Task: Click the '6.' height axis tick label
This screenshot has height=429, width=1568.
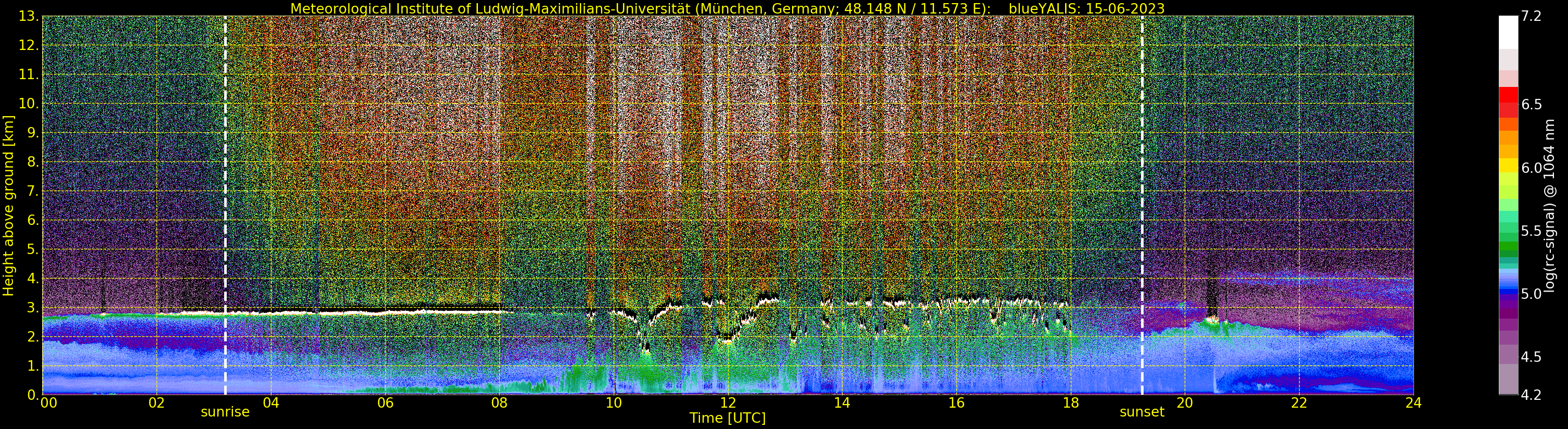Action: pos(33,221)
